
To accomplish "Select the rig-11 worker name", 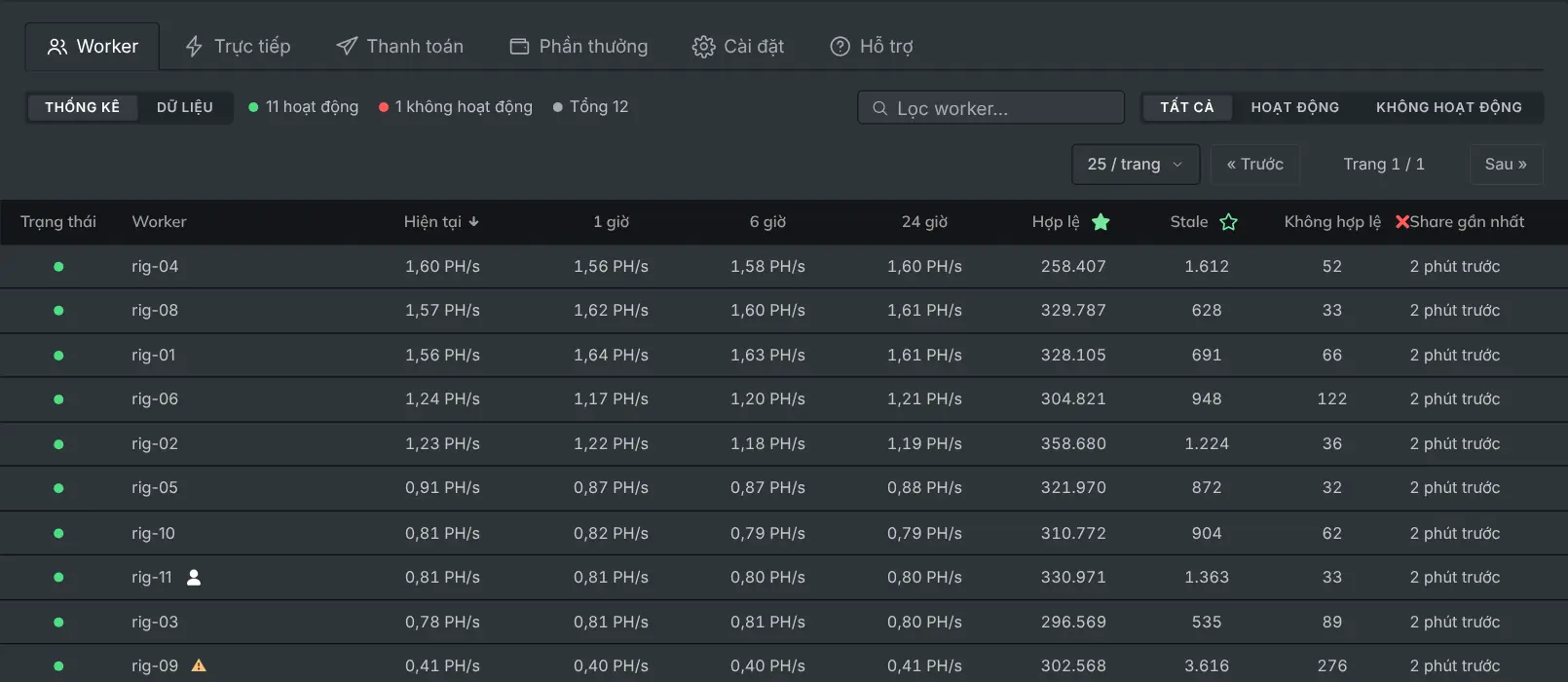I will (x=152, y=578).
